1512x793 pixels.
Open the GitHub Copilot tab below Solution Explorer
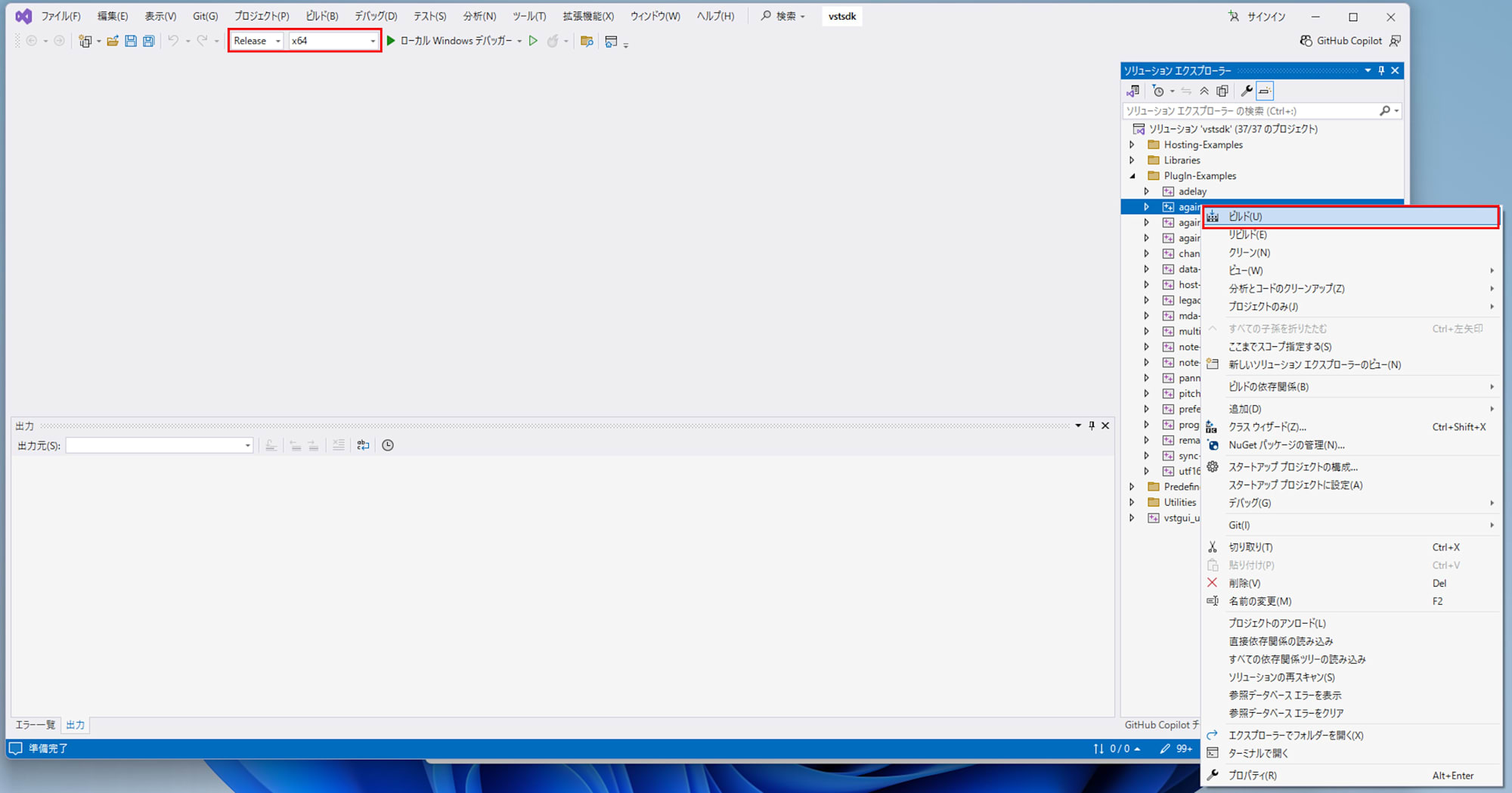1161,725
